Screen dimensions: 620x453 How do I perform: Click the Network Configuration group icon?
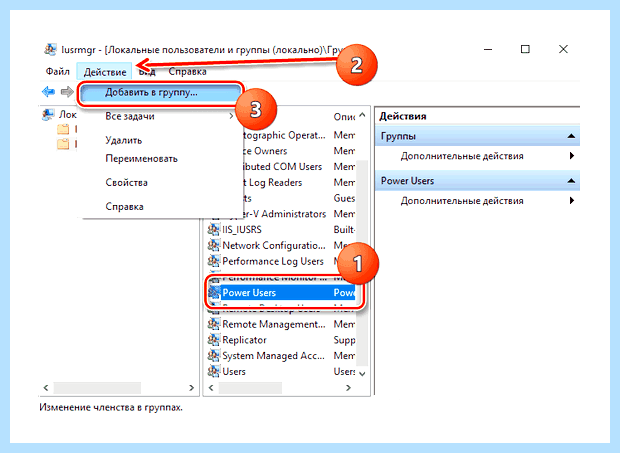[x=214, y=245]
